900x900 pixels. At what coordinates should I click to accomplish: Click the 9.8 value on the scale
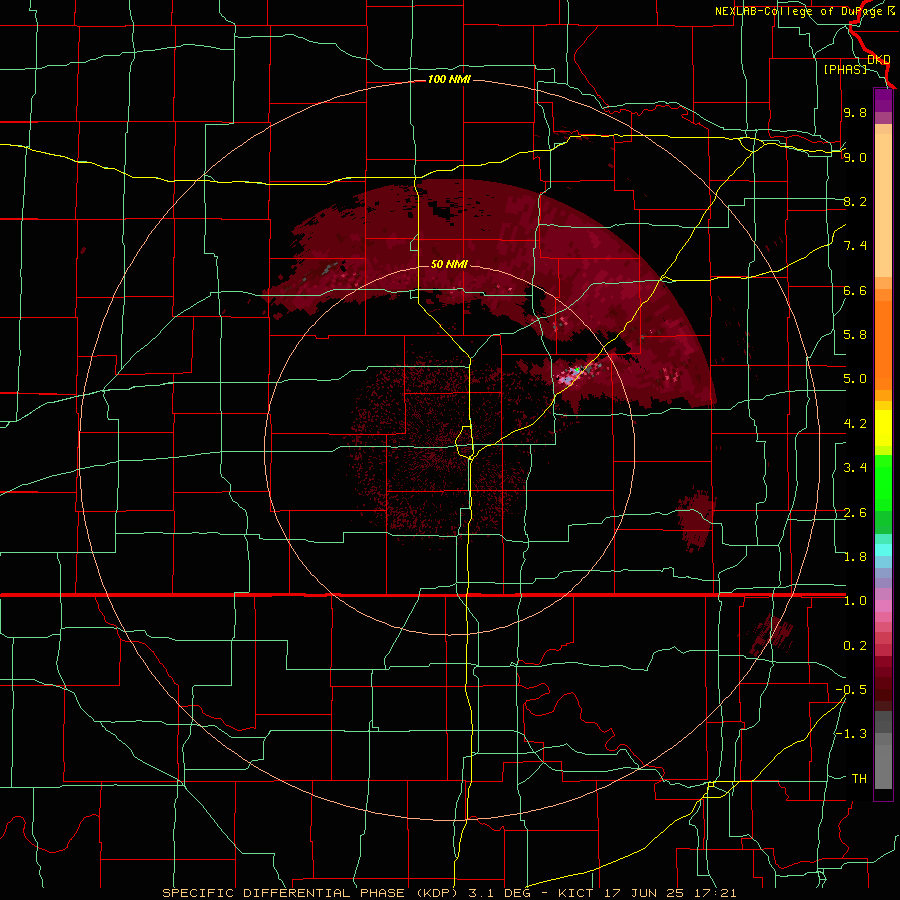(855, 112)
